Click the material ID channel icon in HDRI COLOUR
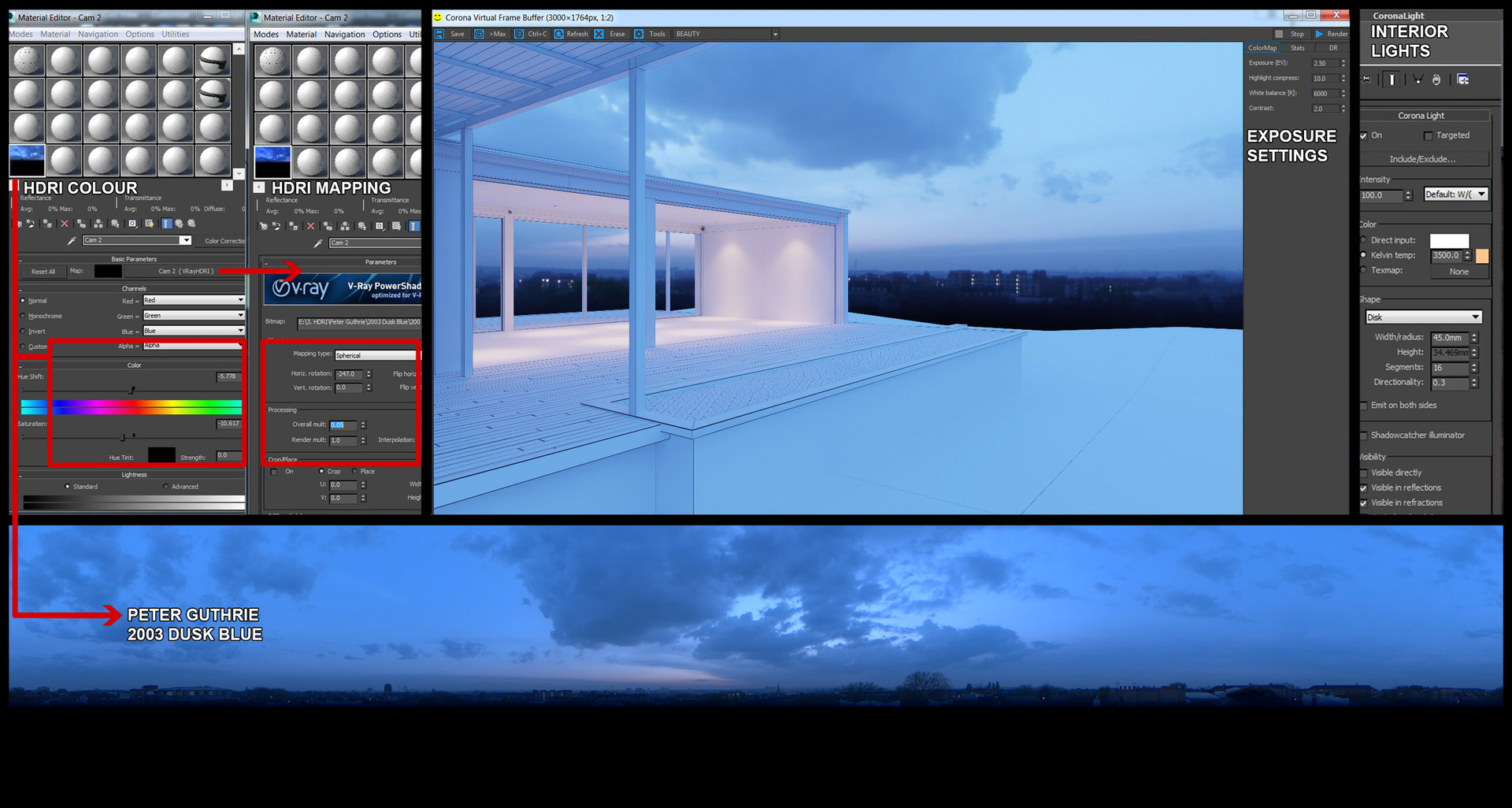The width and height of the screenshot is (1512, 808). [x=132, y=224]
